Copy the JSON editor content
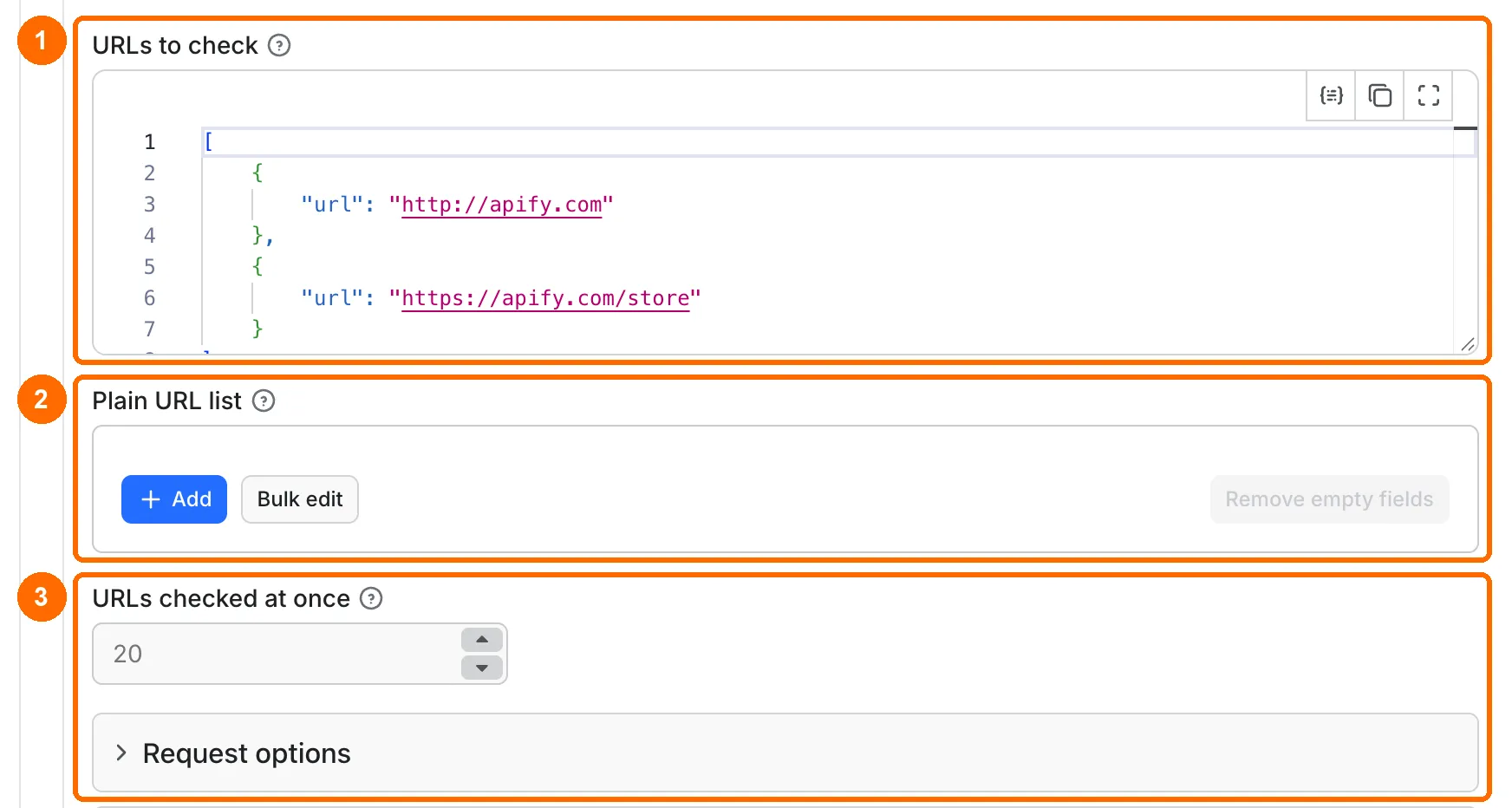 pos(1379,95)
